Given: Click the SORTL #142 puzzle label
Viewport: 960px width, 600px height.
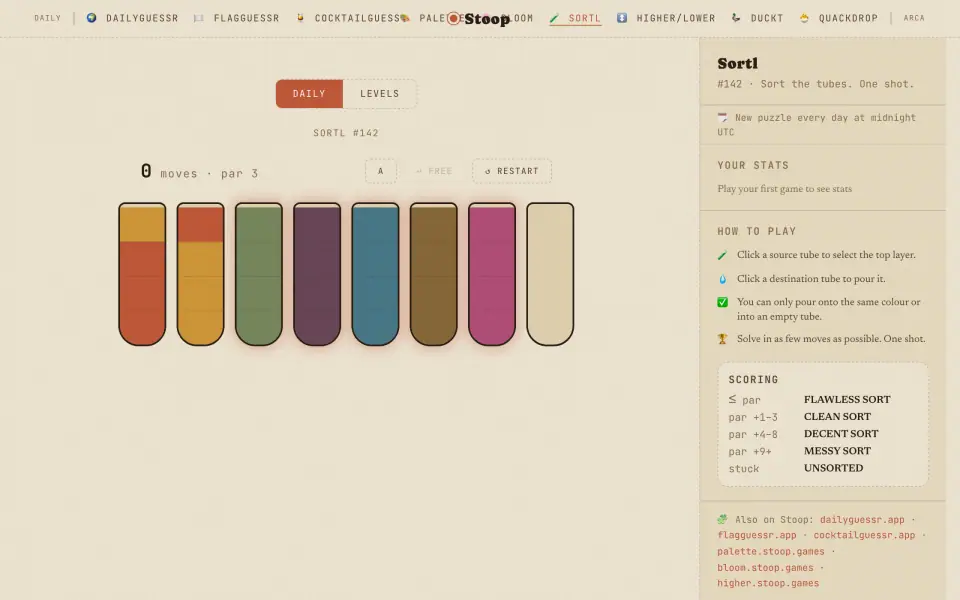Looking at the screenshot, I should [346, 133].
